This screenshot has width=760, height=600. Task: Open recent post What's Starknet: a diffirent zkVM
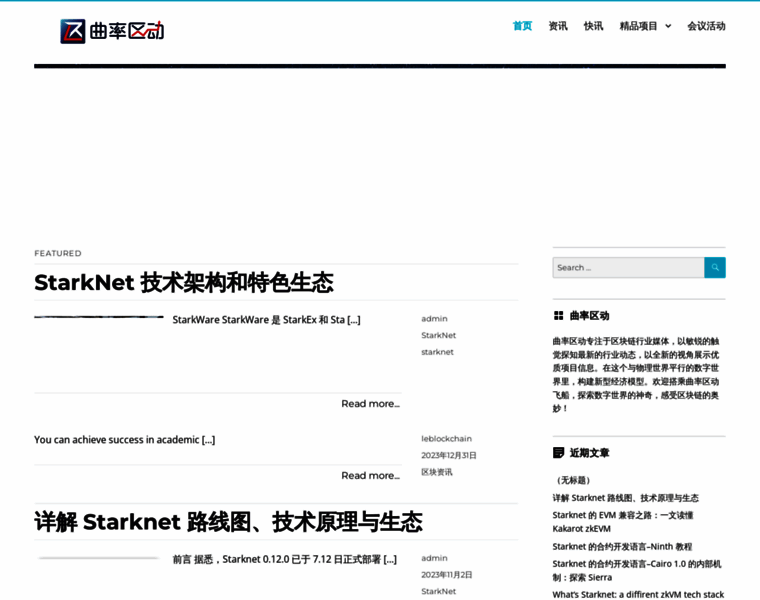[638, 594]
